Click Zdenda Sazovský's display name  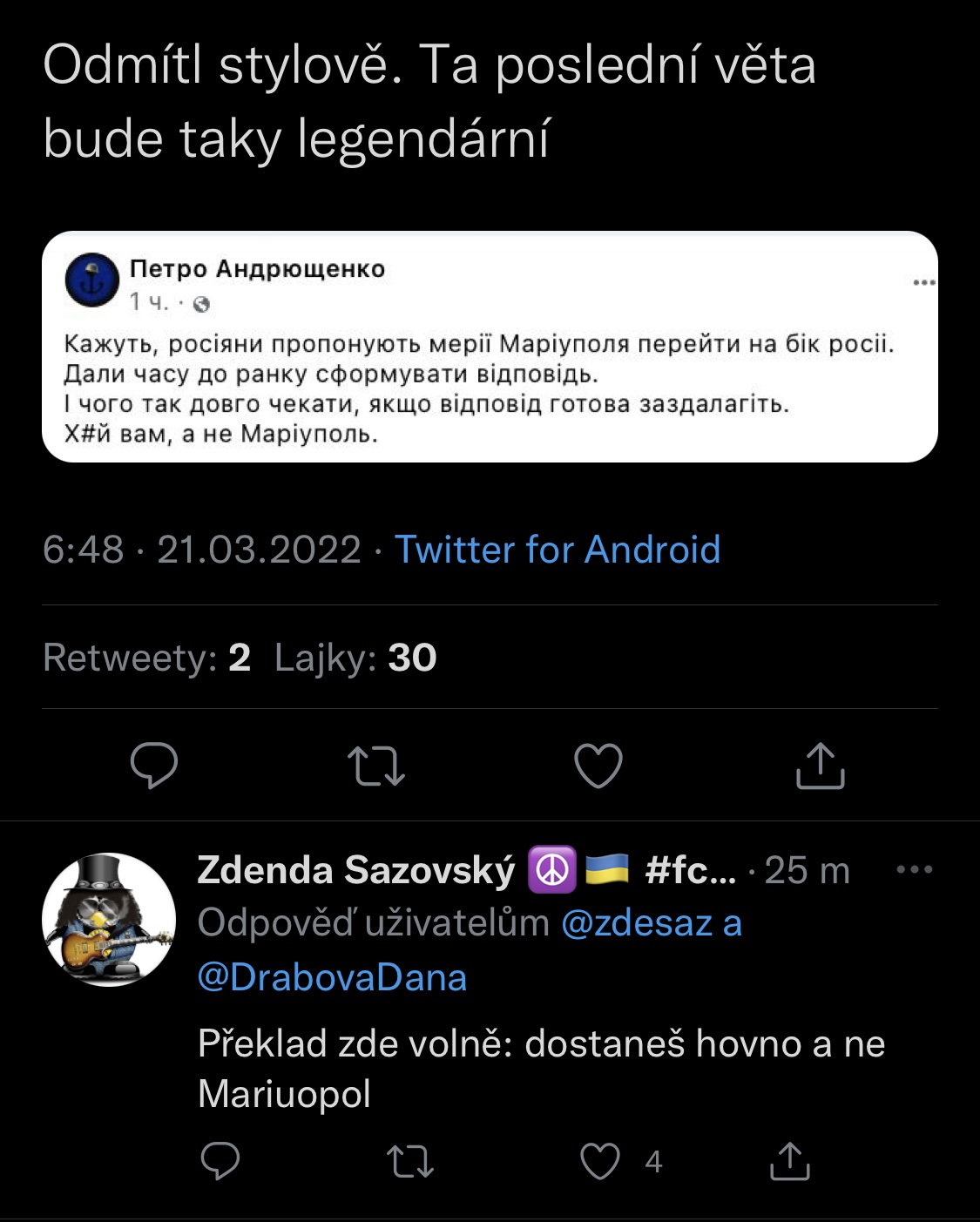click(356, 869)
